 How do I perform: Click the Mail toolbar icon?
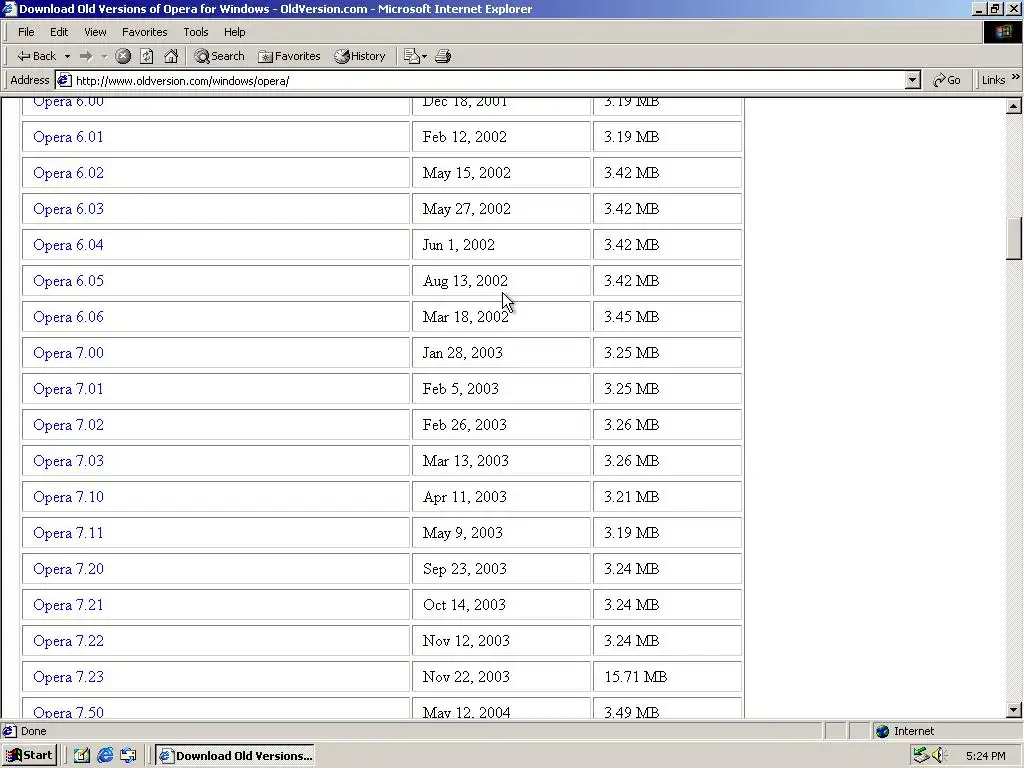(x=411, y=56)
